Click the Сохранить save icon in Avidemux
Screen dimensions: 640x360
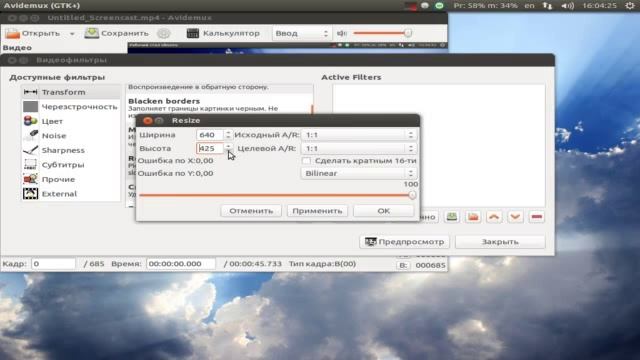92,33
